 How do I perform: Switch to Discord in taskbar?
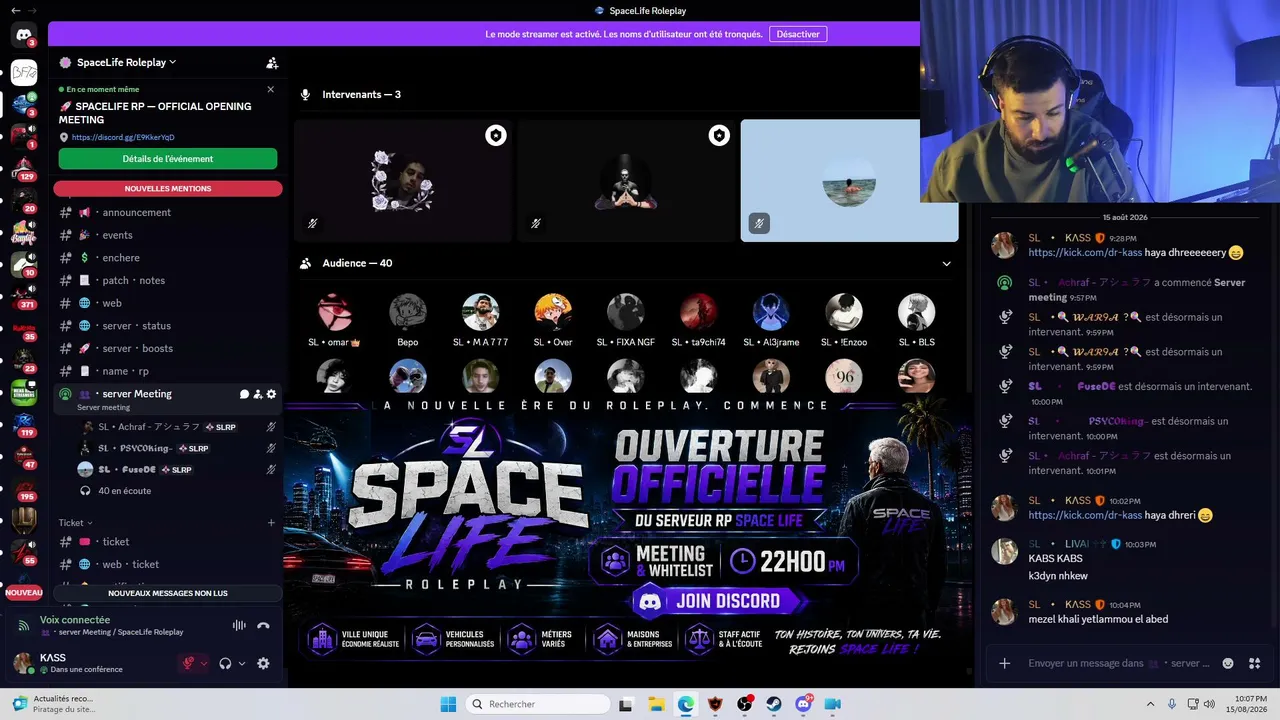click(804, 704)
